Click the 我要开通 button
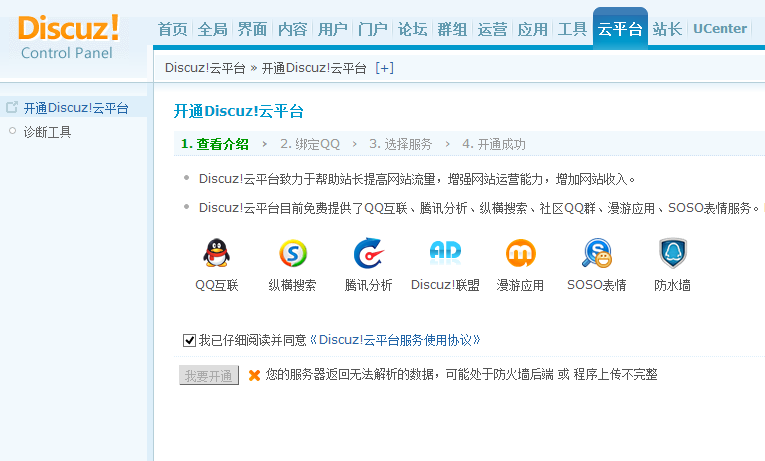This screenshot has width=765, height=461. (209, 375)
